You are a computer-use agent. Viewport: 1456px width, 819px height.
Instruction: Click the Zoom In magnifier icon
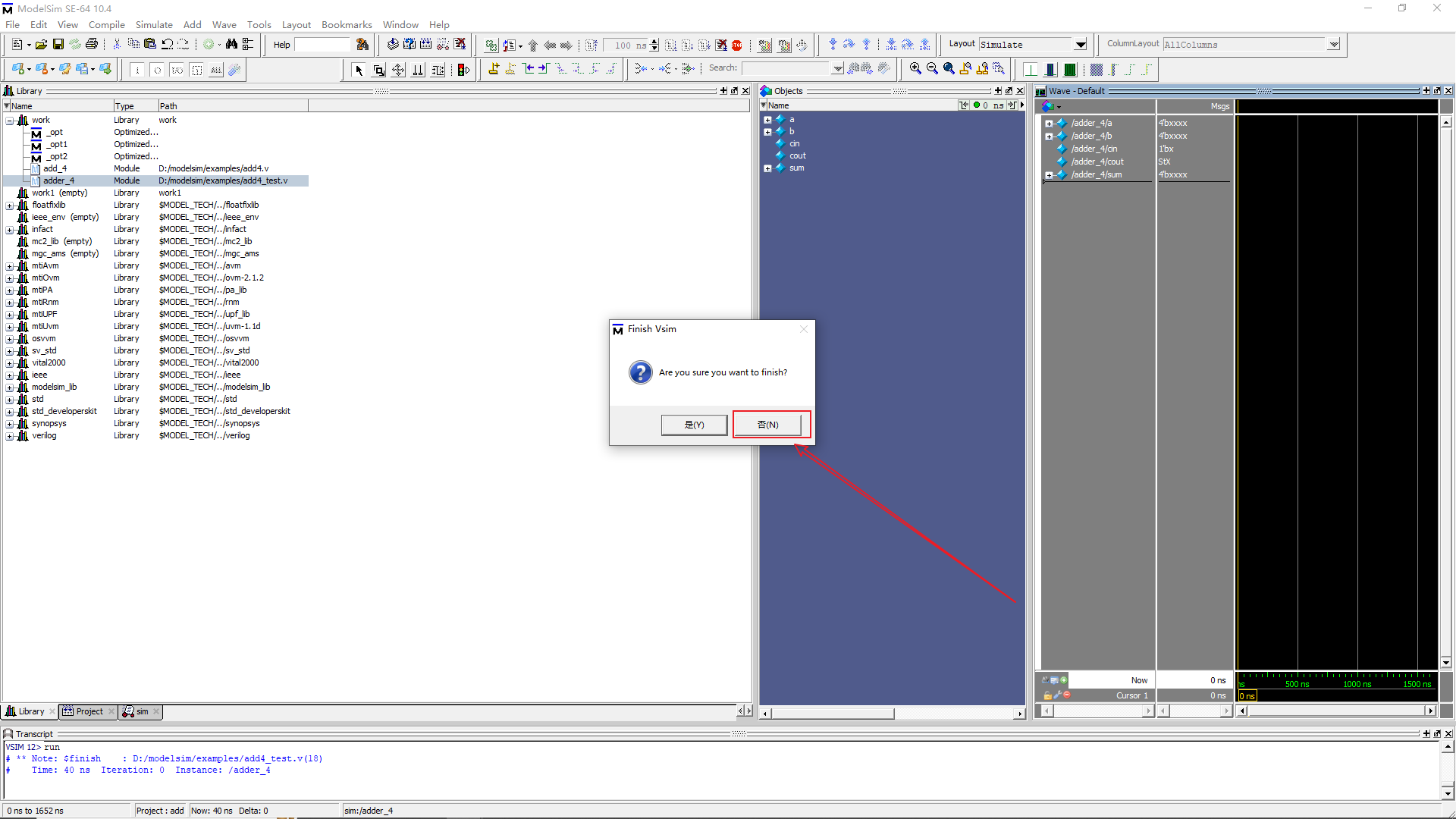[x=915, y=69]
